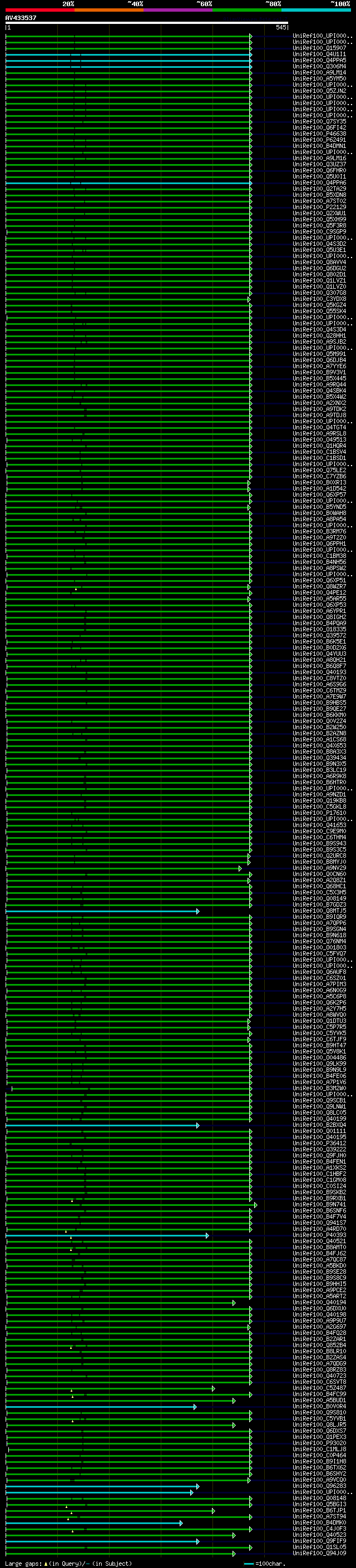Select label UniRef100_Q5XH99
This screenshot has height=1568, width=356.
[x=319, y=219]
